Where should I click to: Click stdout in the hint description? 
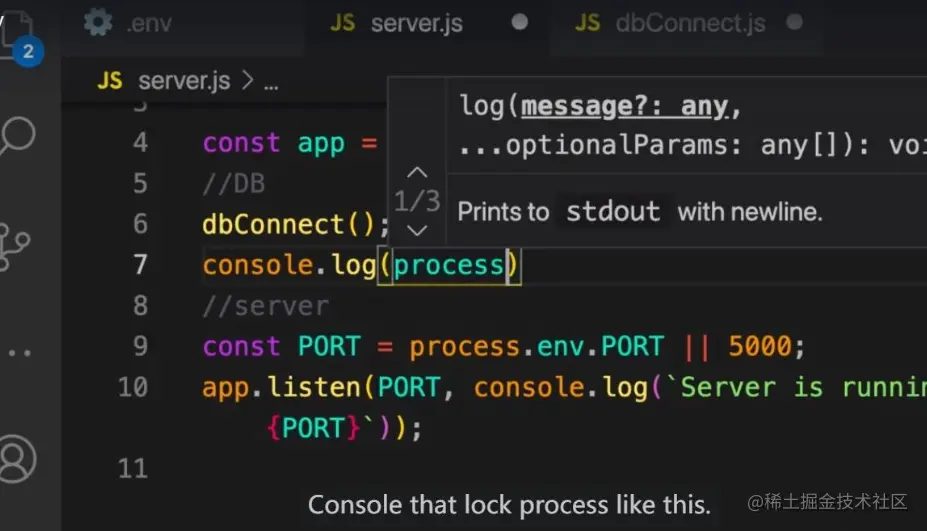tap(613, 212)
